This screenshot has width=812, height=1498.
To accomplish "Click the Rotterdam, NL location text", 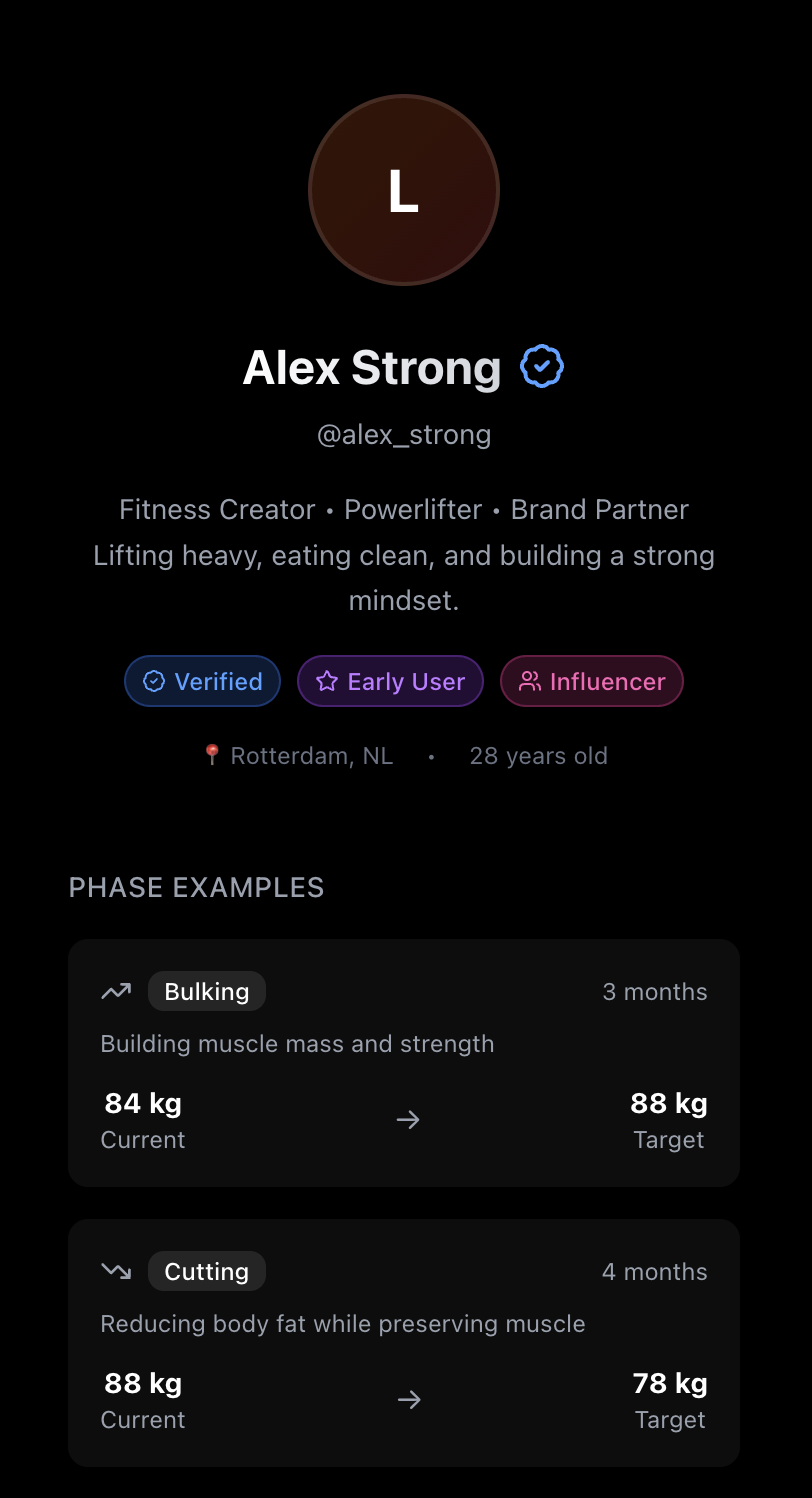I will click(x=312, y=755).
